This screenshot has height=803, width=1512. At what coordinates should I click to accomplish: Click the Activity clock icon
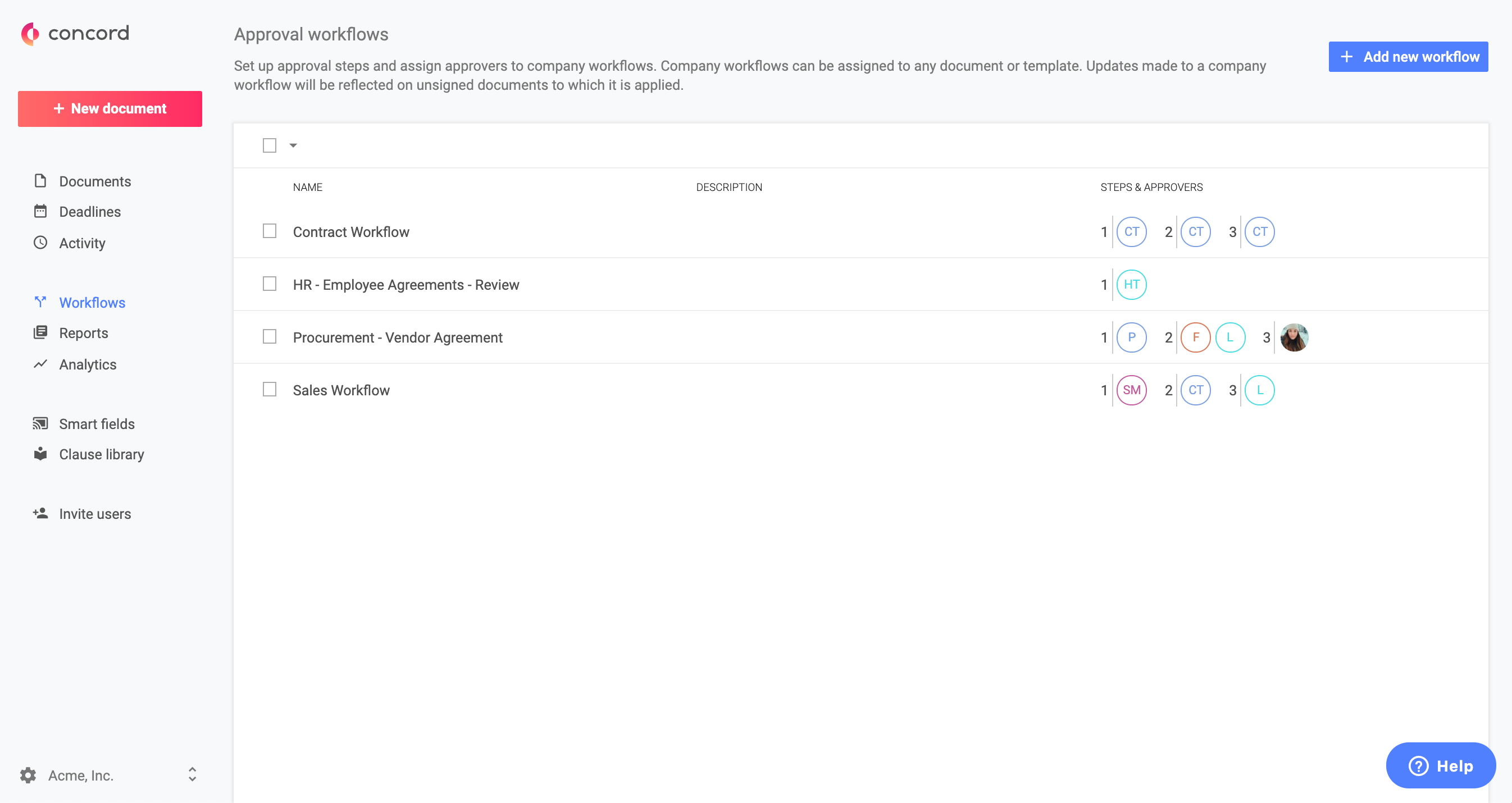click(x=40, y=243)
